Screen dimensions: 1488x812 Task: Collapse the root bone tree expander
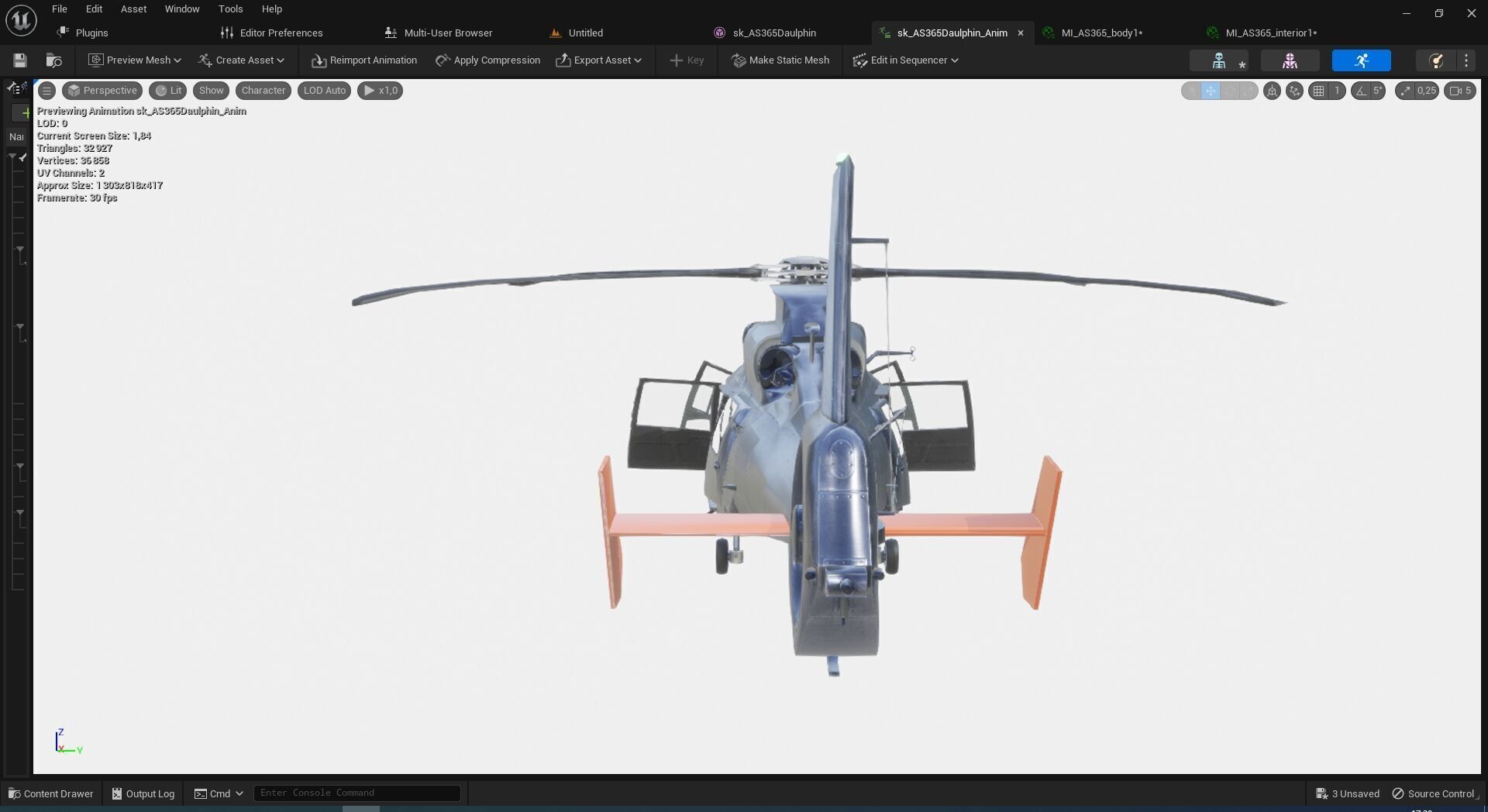click(12, 157)
